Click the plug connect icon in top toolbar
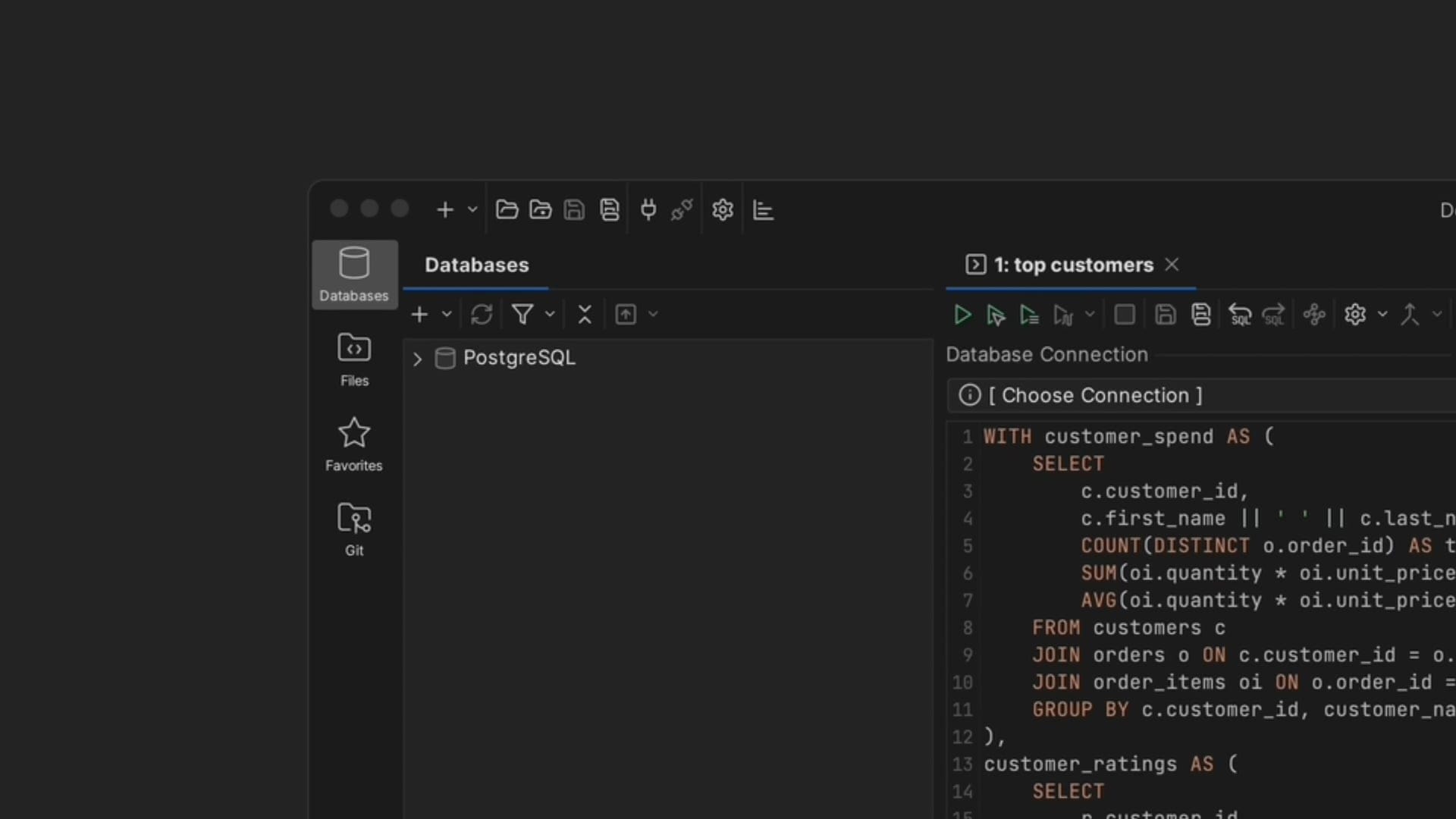This screenshot has width=1456, height=819. pos(648,210)
